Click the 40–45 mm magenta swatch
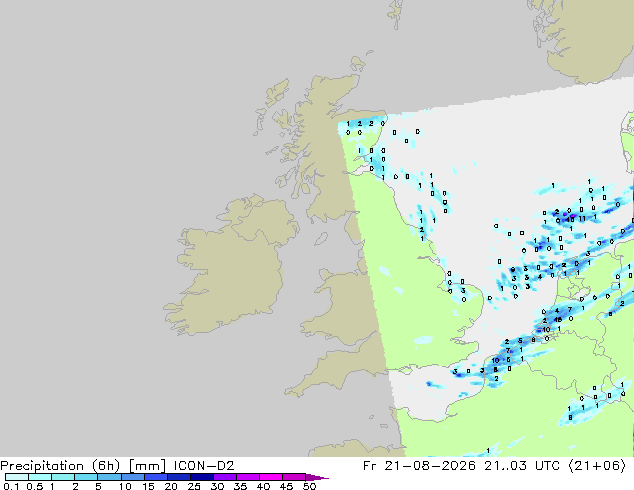 [x=271, y=477]
